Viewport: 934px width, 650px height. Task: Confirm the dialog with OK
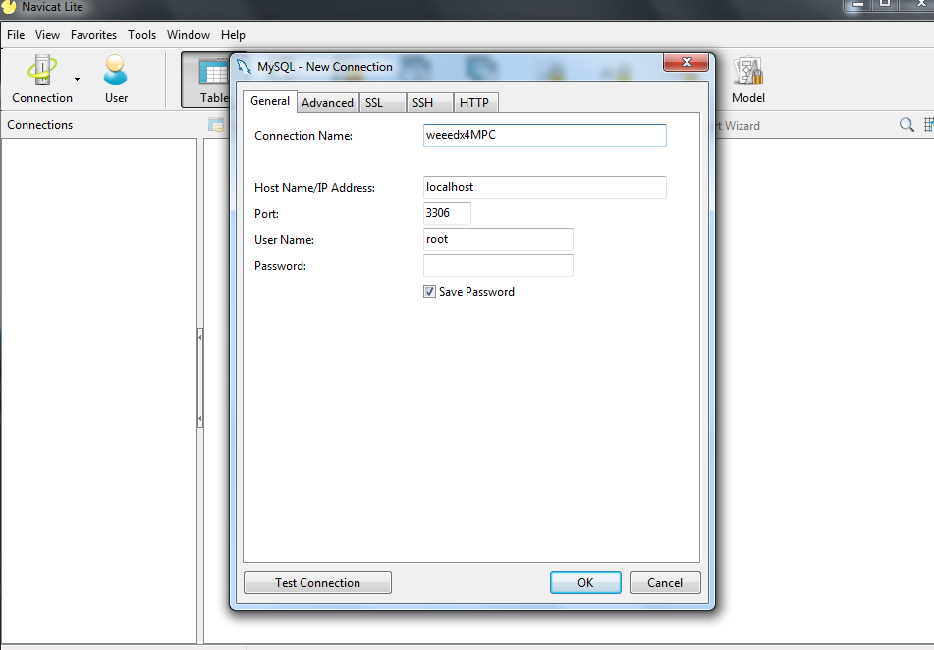click(586, 583)
